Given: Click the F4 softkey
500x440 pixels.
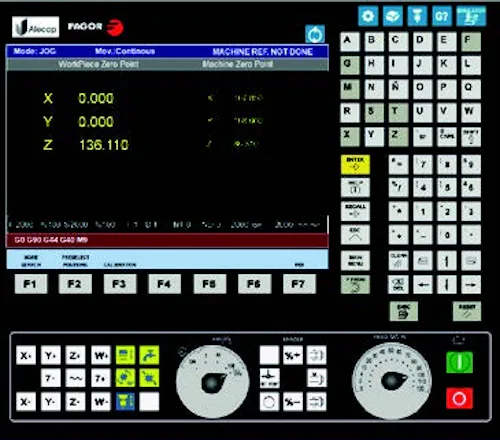Looking at the screenshot, I should [x=164, y=284].
